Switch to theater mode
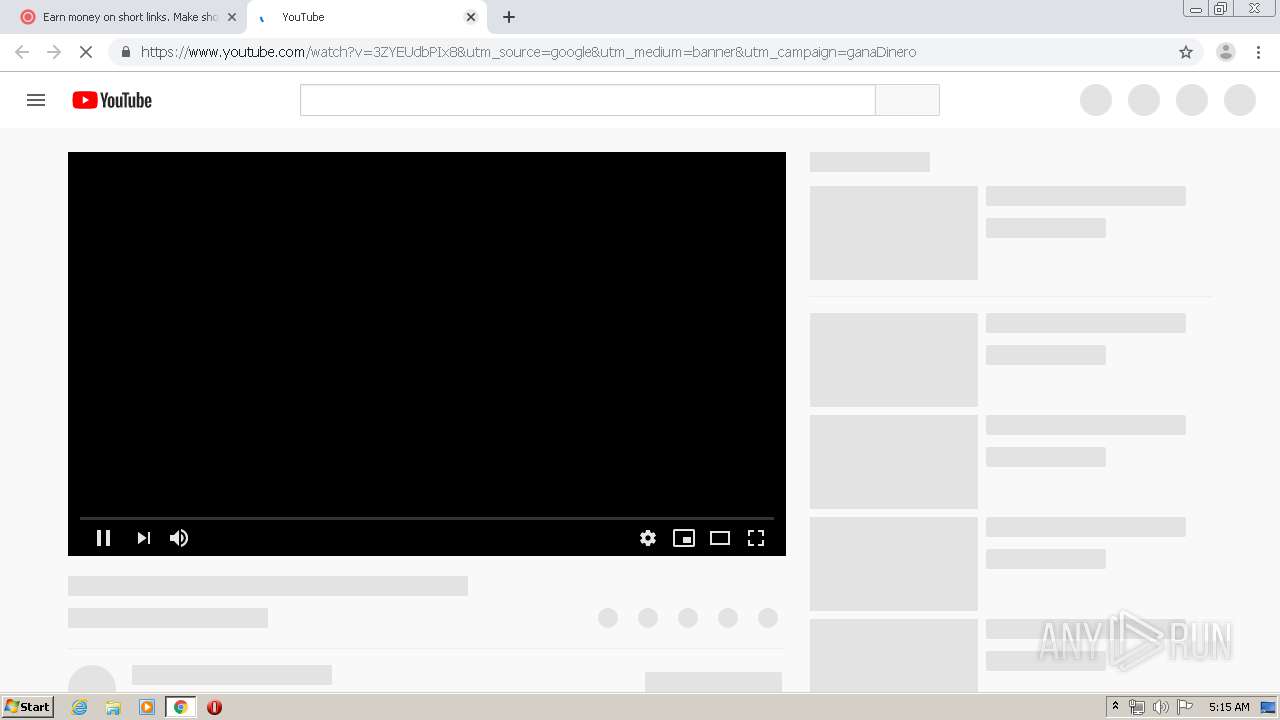1280x720 pixels. (720, 538)
